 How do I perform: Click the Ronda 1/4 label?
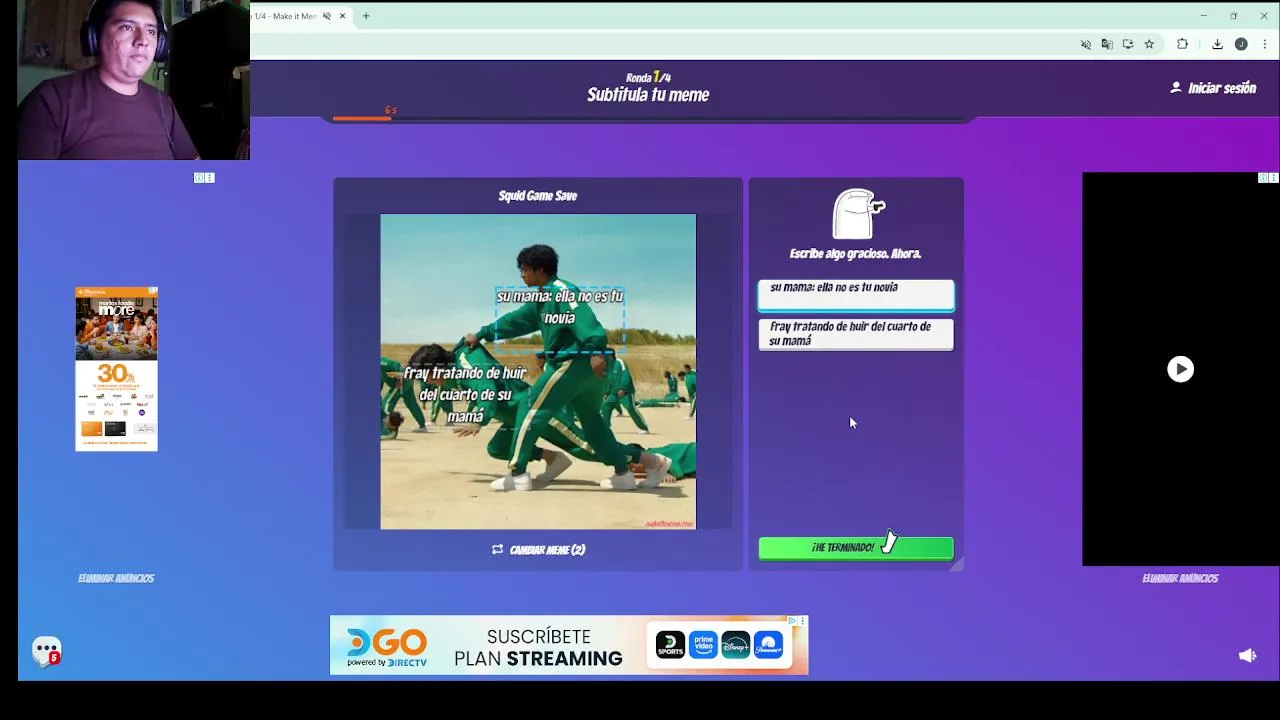pyautogui.click(x=648, y=77)
